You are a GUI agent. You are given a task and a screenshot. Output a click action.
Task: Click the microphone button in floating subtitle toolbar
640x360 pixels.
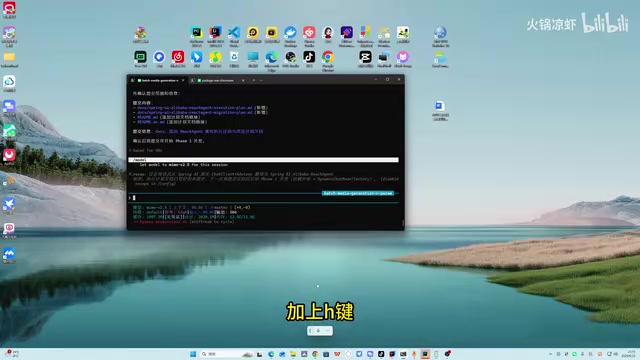tap(318, 331)
